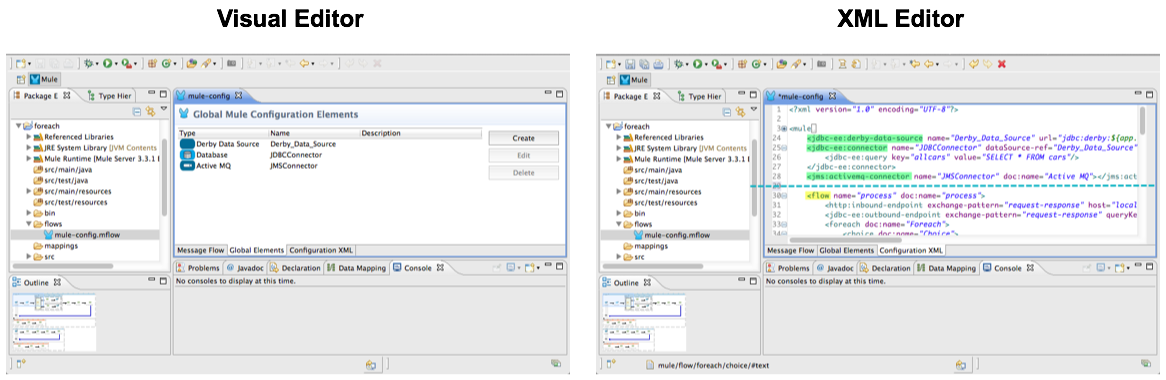Select the Mule perspective in the XML Editor window
This screenshot has width=1166, height=380.
[634, 80]
